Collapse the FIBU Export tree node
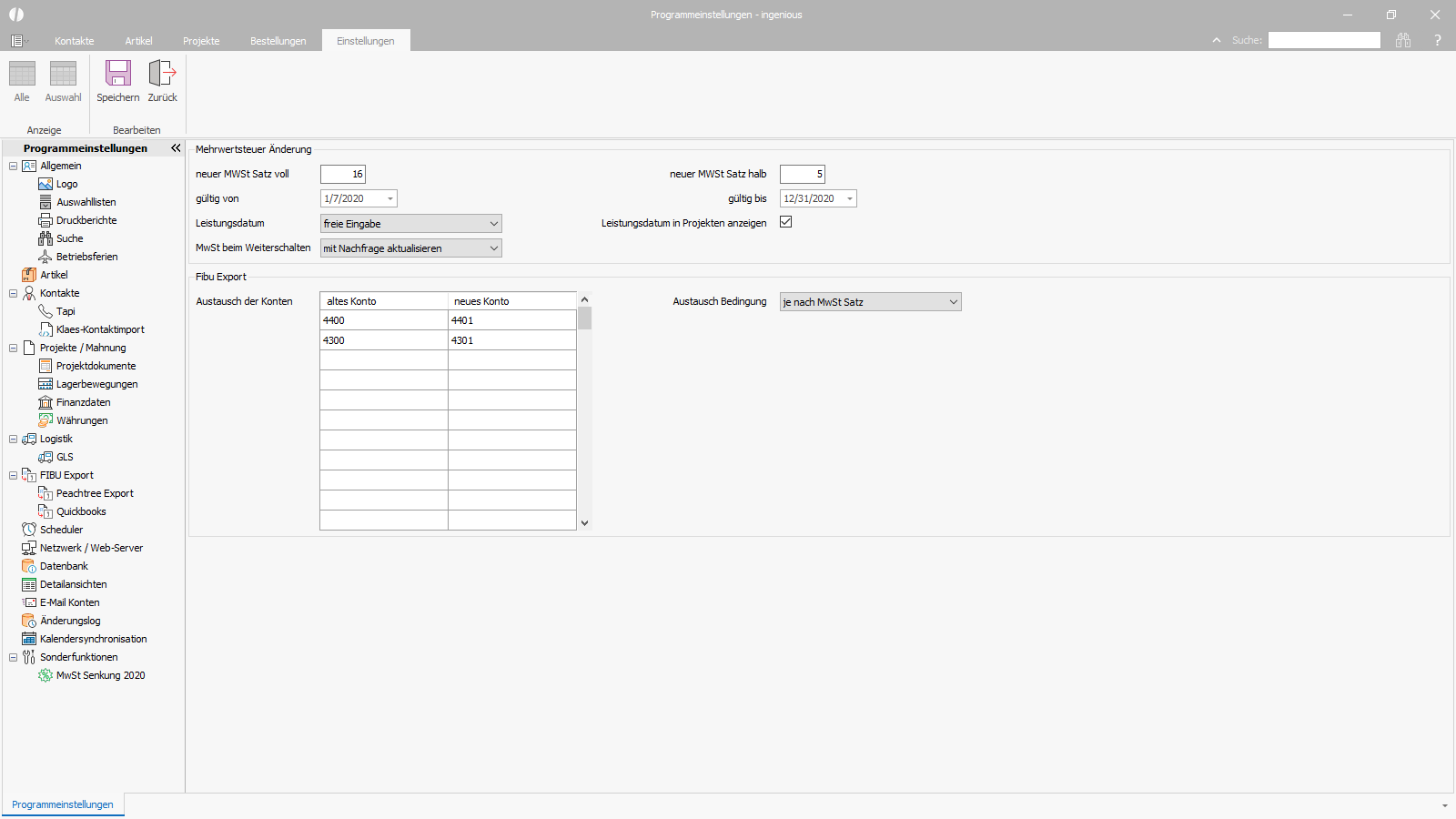Image resolution: width=1456 pixels, height=819 pixels. click(x=13, y=475)
